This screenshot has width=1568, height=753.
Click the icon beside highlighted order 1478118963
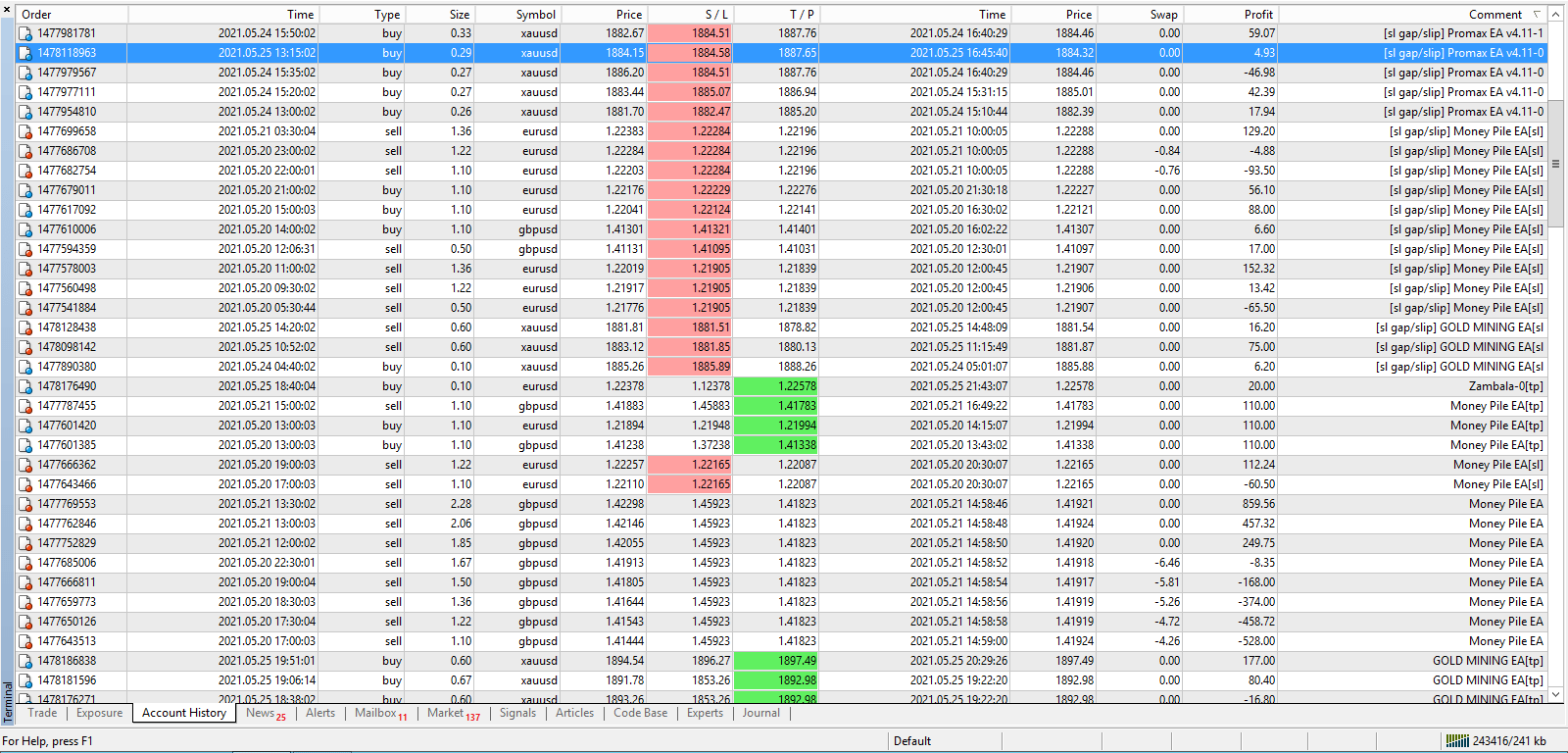[x=25, y=53]
